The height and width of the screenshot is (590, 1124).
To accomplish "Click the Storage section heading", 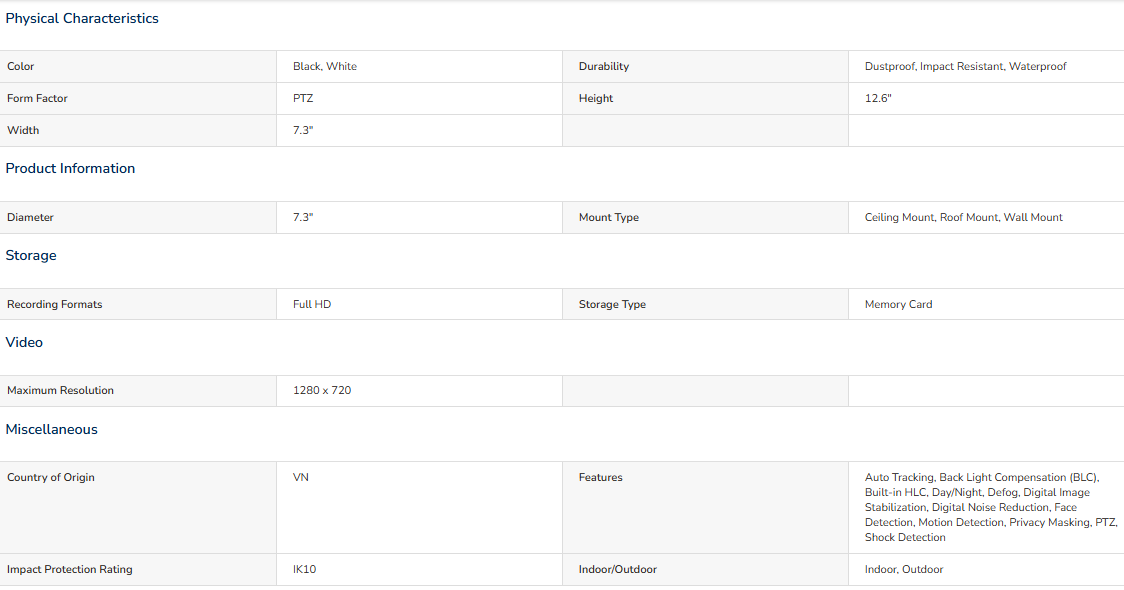I will (31, 256).
